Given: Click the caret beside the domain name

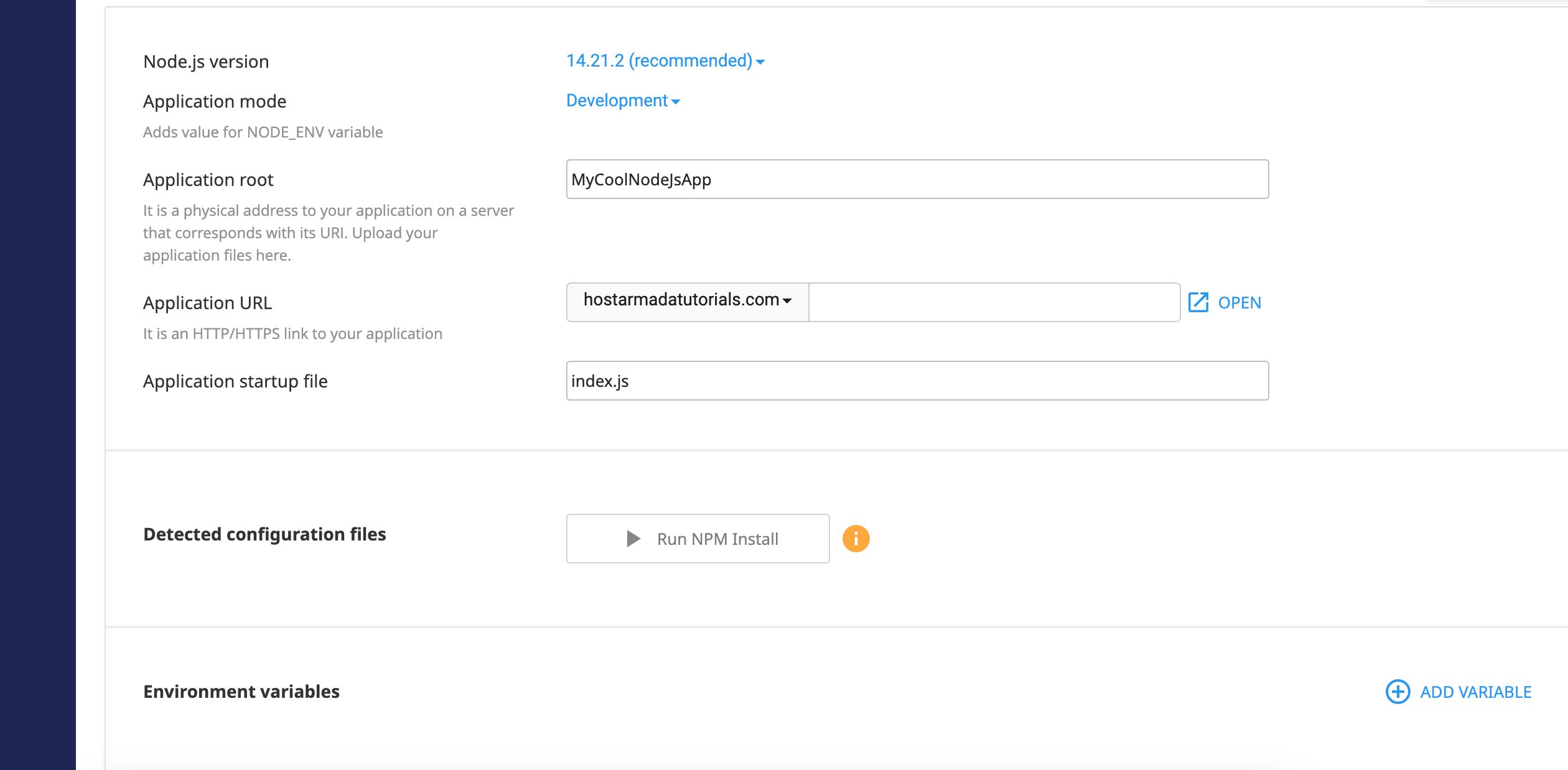Looking at the screenshot, I should [x=787, y=301].
